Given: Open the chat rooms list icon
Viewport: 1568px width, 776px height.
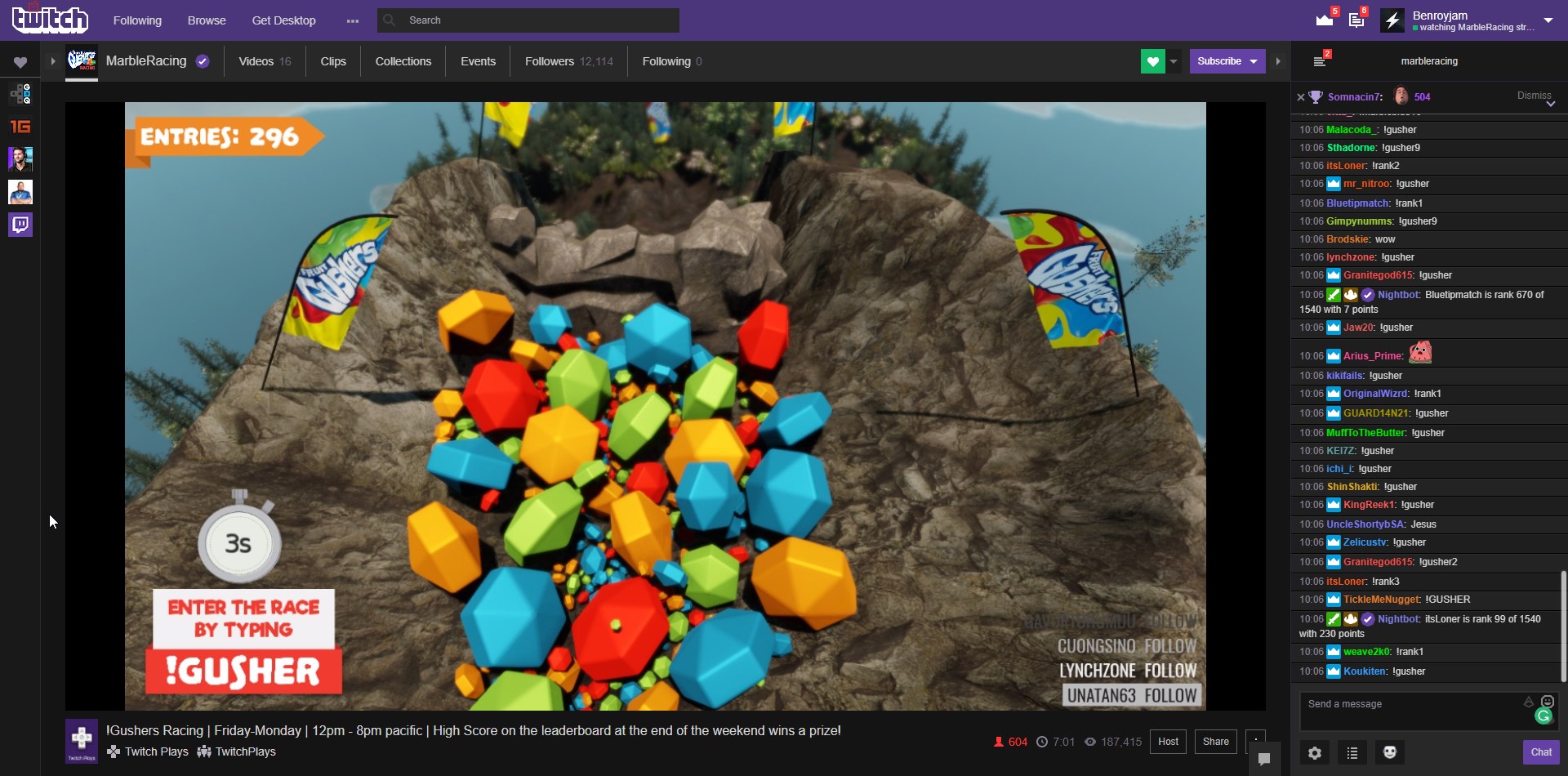Looking at the screenshot, I should coord(1320,61).
